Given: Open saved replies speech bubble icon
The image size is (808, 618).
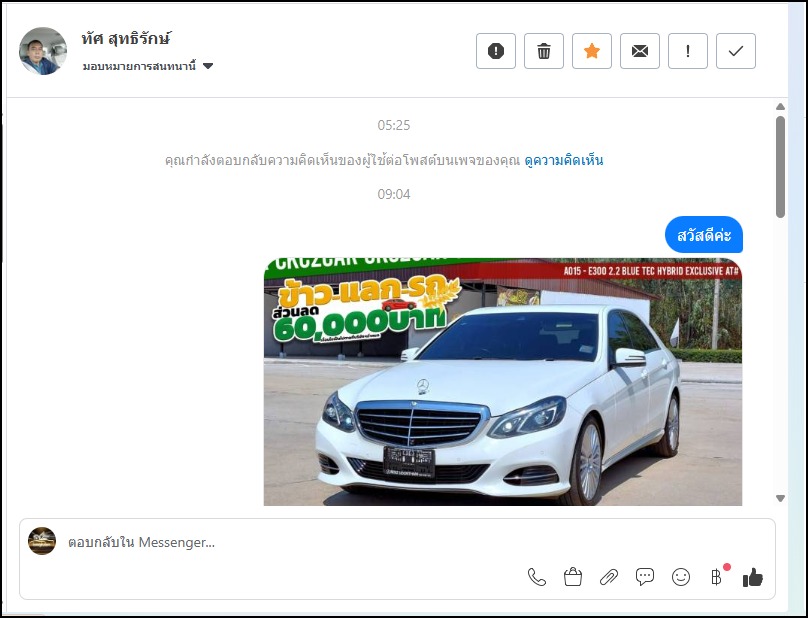Looking at the screenshot, I should [645, 577].
